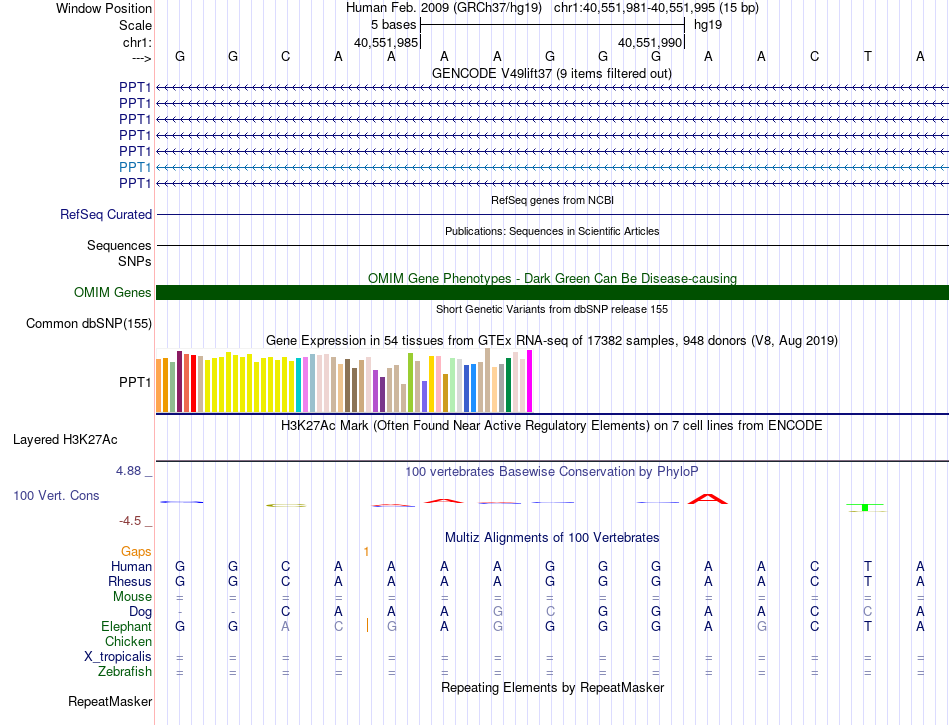This screenshot has width=950, height=725.
Task: Click the -4.5 lower conservation scale value
Action: tap(130, 521)
